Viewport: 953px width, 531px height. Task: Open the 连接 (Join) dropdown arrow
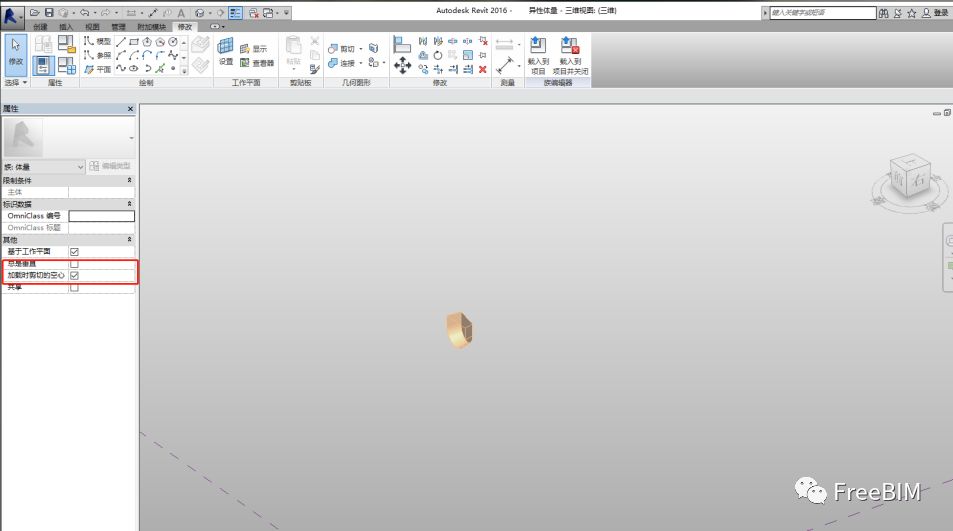tap(361, 63)
